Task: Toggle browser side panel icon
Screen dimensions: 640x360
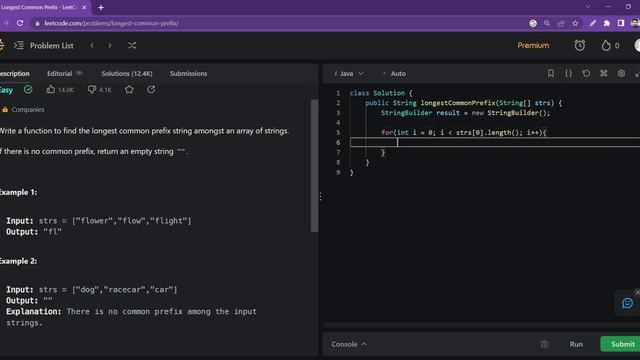Action: [x=621, y=23]
